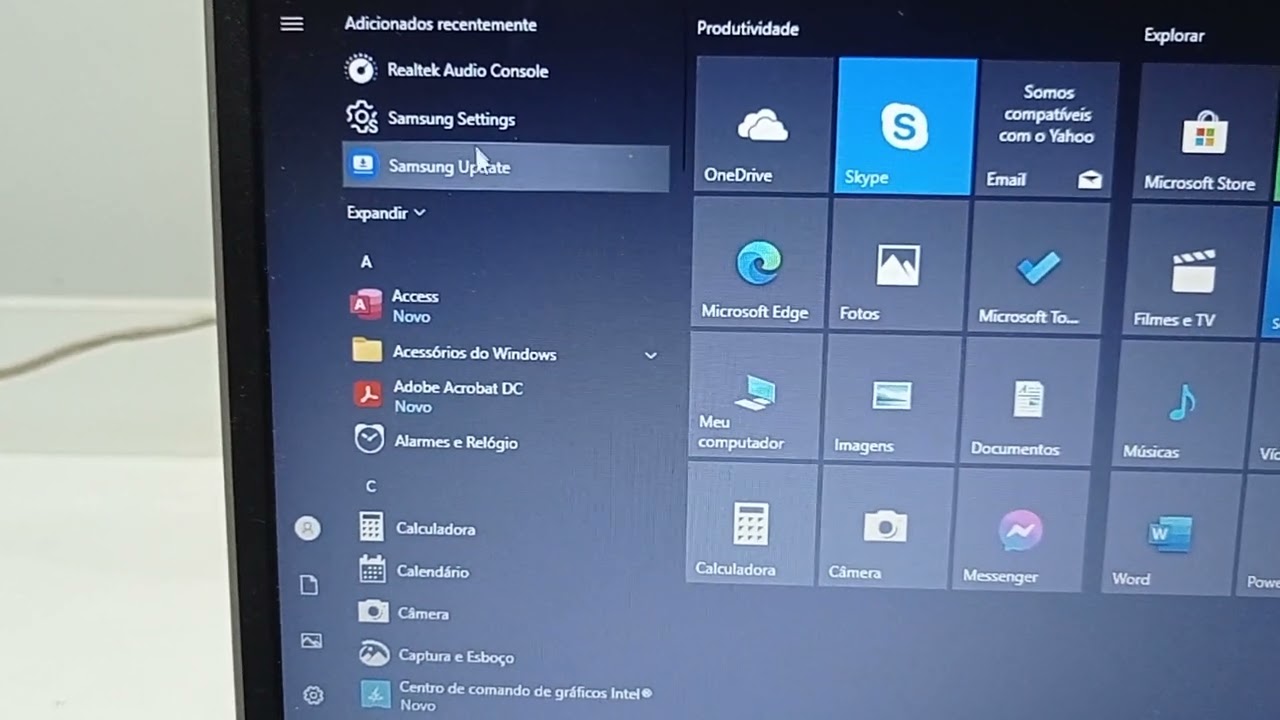Open the Meu computador tile

[753, 397]
